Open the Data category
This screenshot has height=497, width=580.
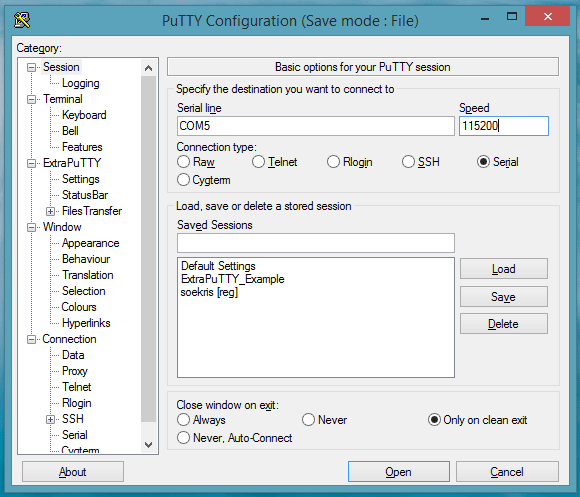coord(73,355)
